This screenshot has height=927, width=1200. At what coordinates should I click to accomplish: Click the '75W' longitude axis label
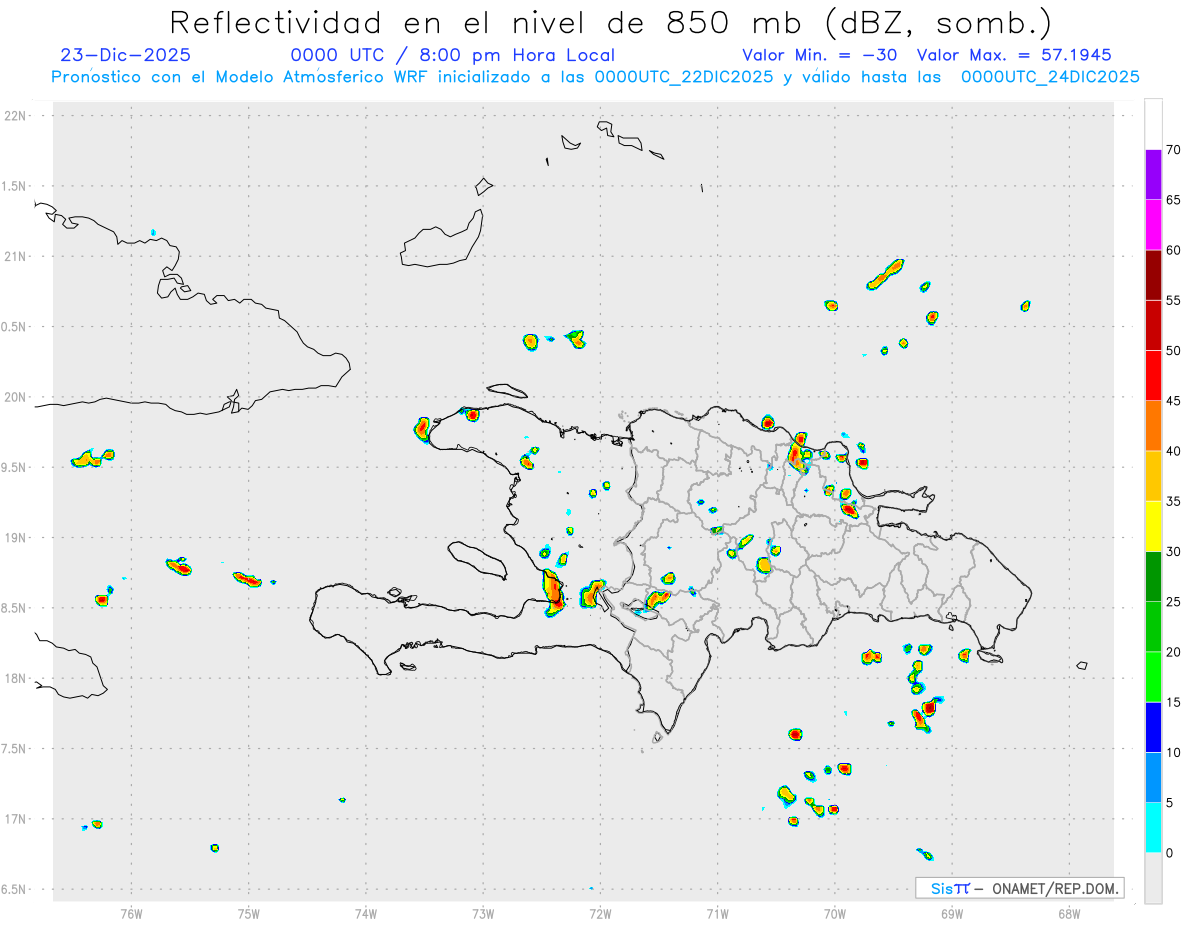[x=249, y=913]
